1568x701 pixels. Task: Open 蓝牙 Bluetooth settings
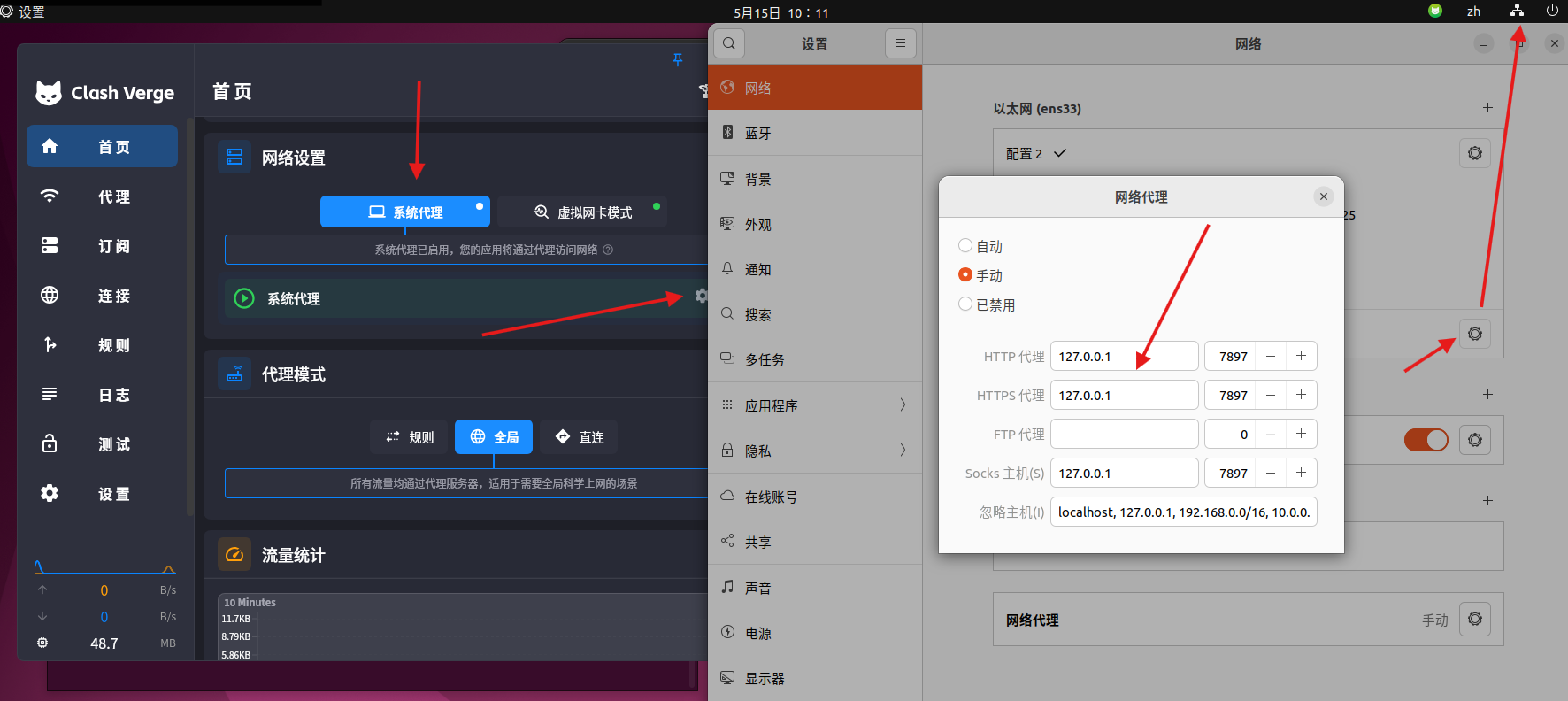pos(815,133)
